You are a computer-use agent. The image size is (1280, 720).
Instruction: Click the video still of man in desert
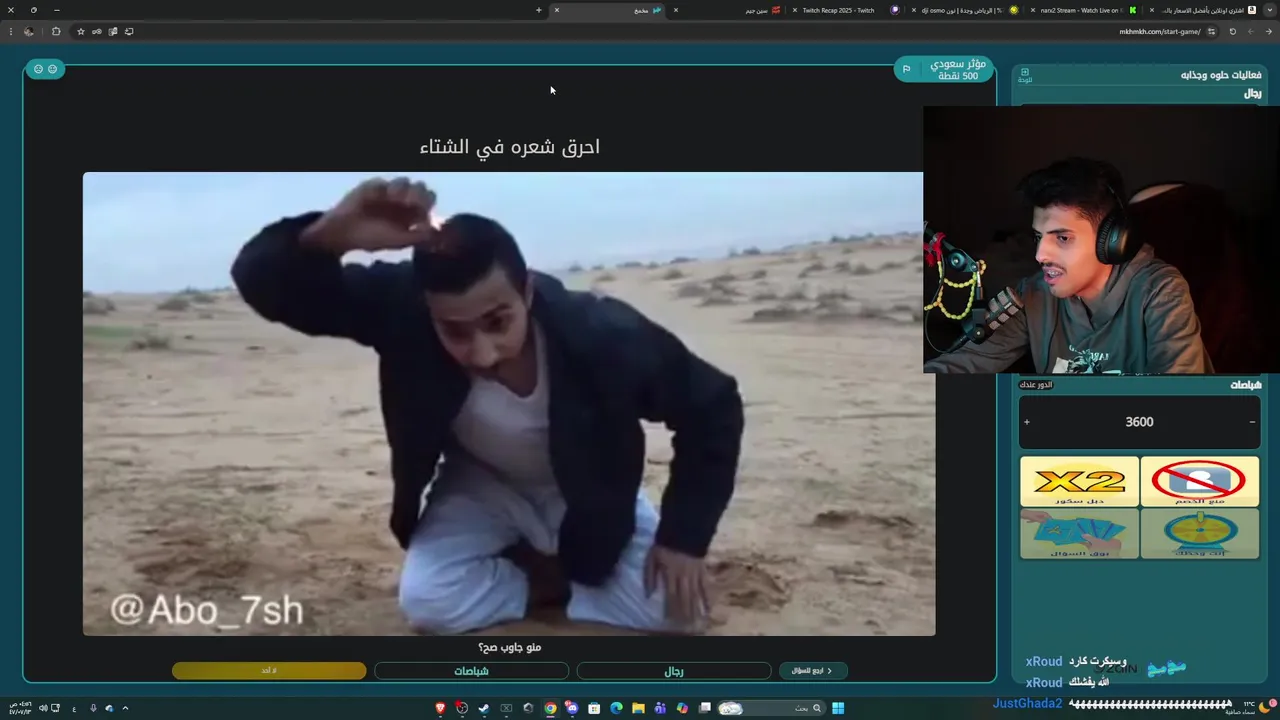coord(509,404)
